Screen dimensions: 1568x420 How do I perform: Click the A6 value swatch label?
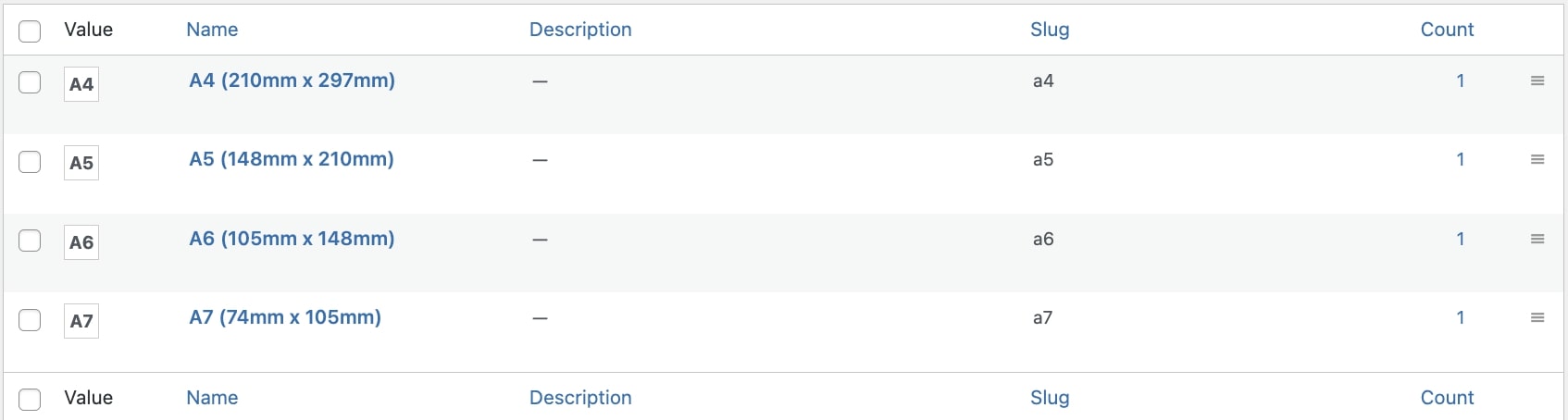click(x=81, y=242)
